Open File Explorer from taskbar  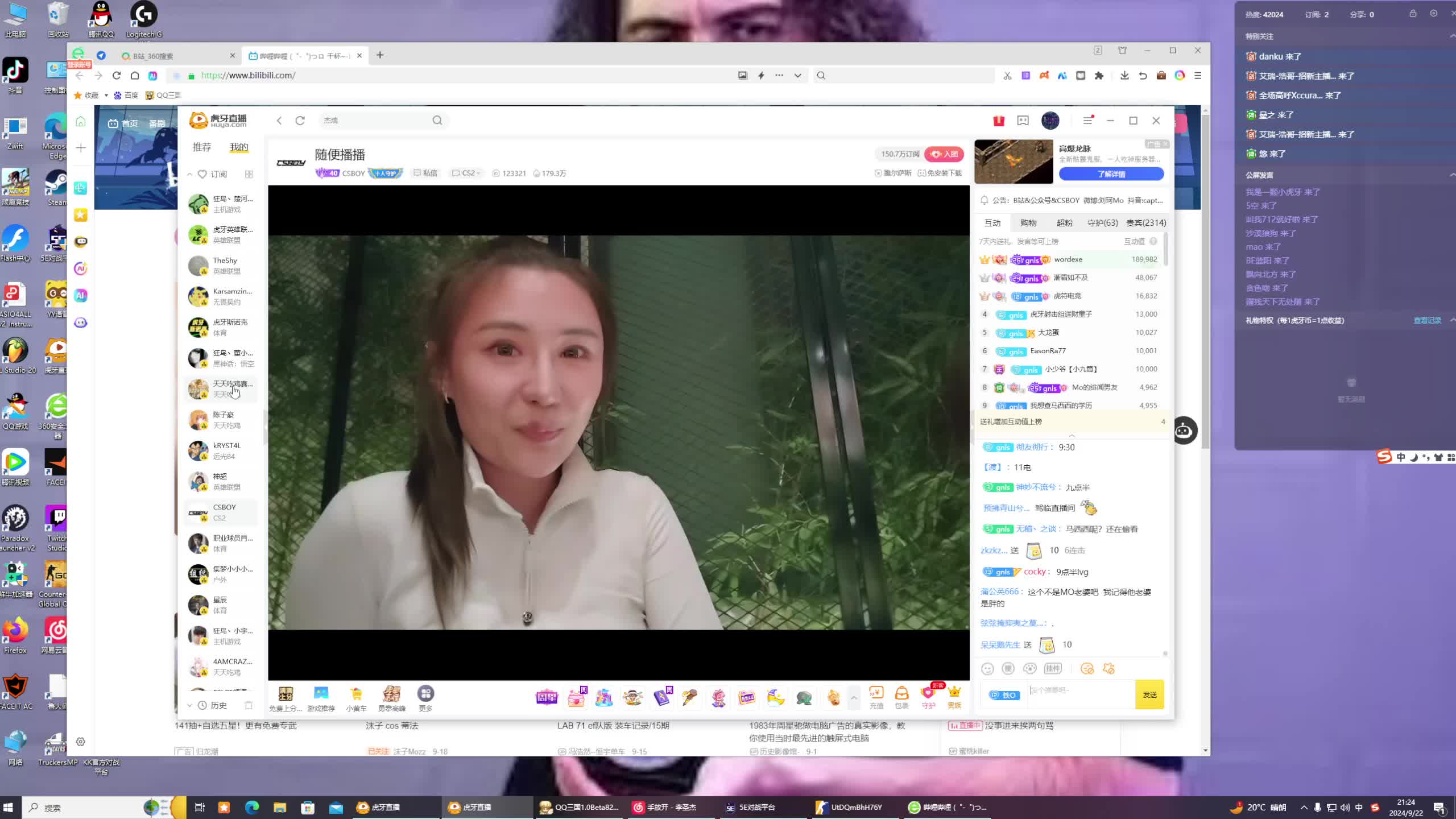tap(280, 807)
